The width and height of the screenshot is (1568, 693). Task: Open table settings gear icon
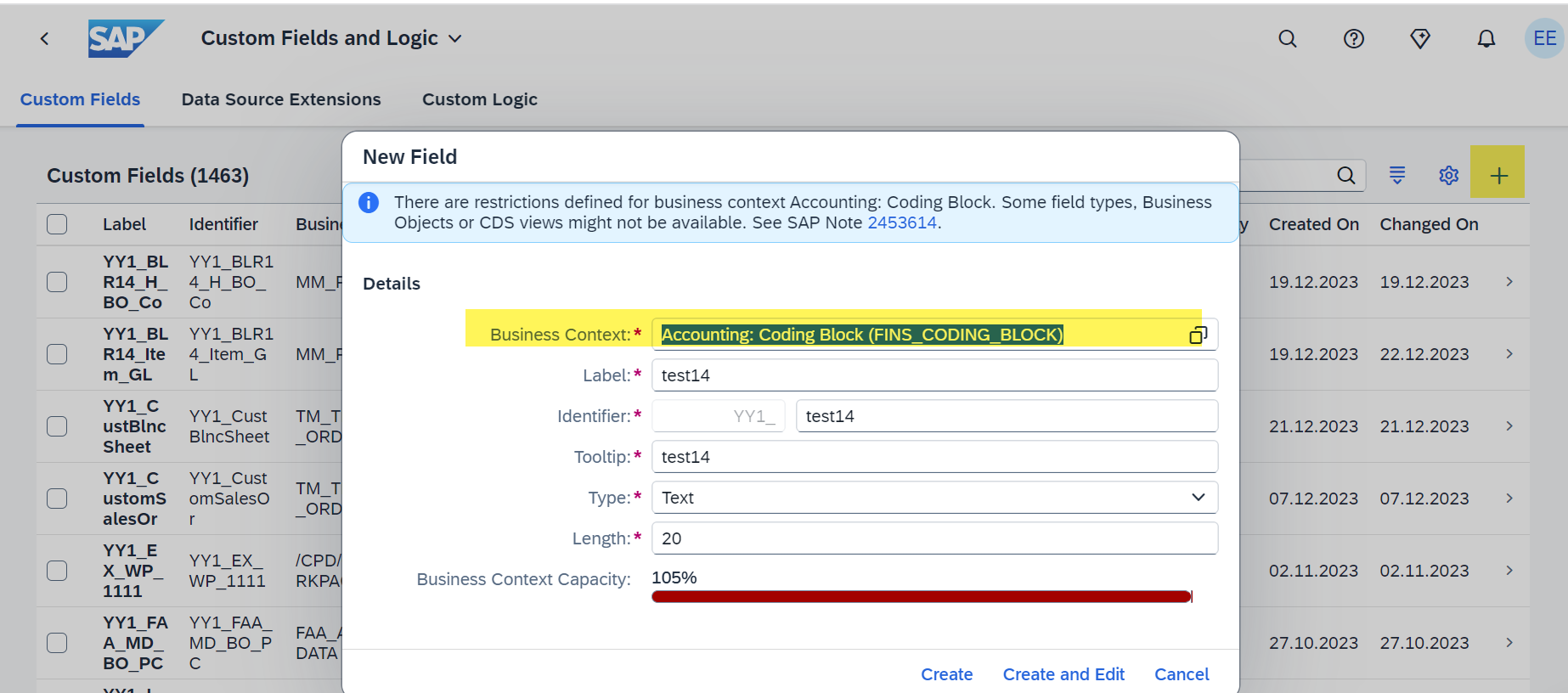(1449, 175)
